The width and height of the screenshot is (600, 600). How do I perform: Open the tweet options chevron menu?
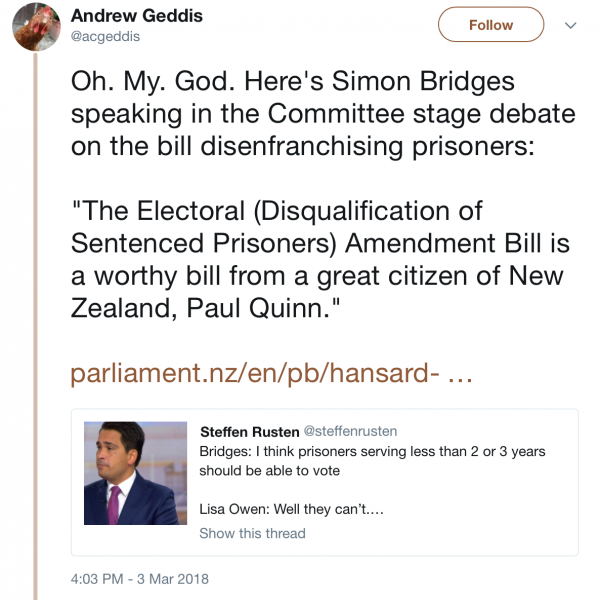coord(571,25)
